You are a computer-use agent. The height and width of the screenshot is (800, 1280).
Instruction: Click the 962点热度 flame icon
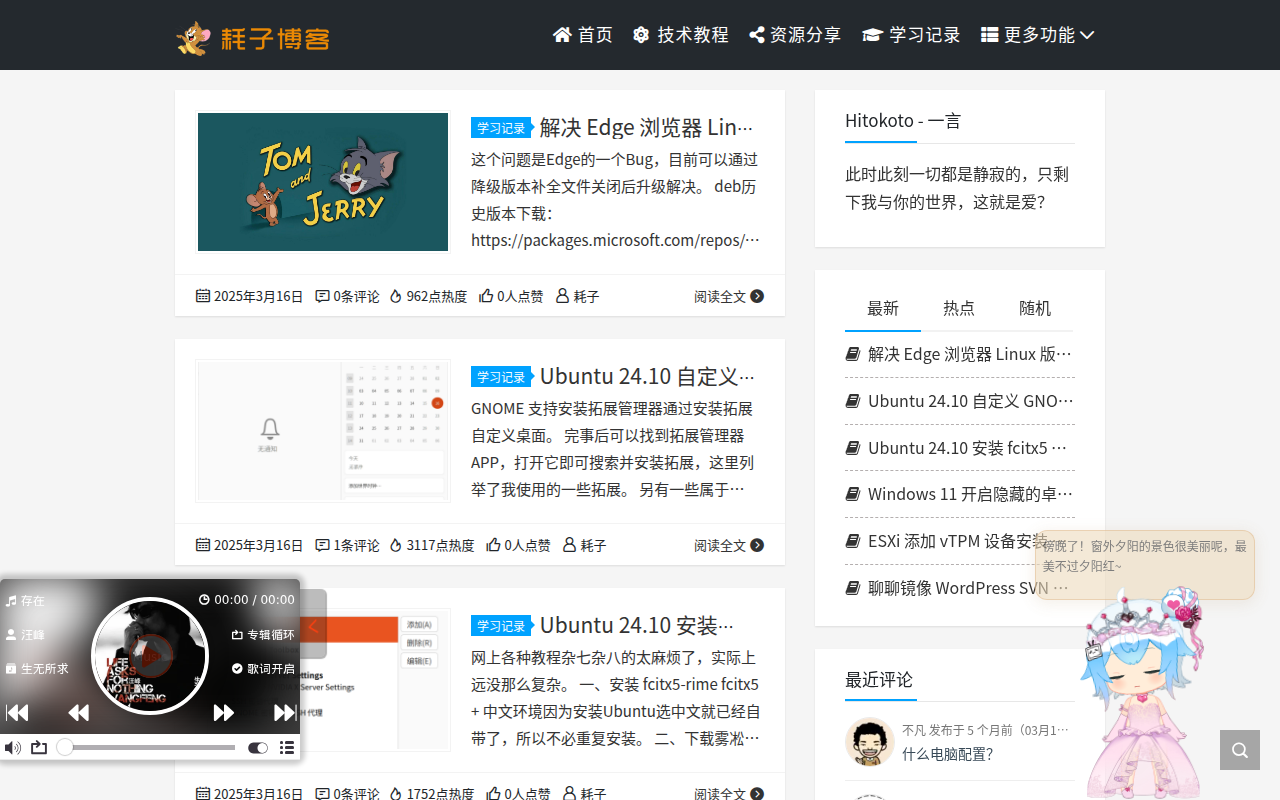(x=395, y=296)
